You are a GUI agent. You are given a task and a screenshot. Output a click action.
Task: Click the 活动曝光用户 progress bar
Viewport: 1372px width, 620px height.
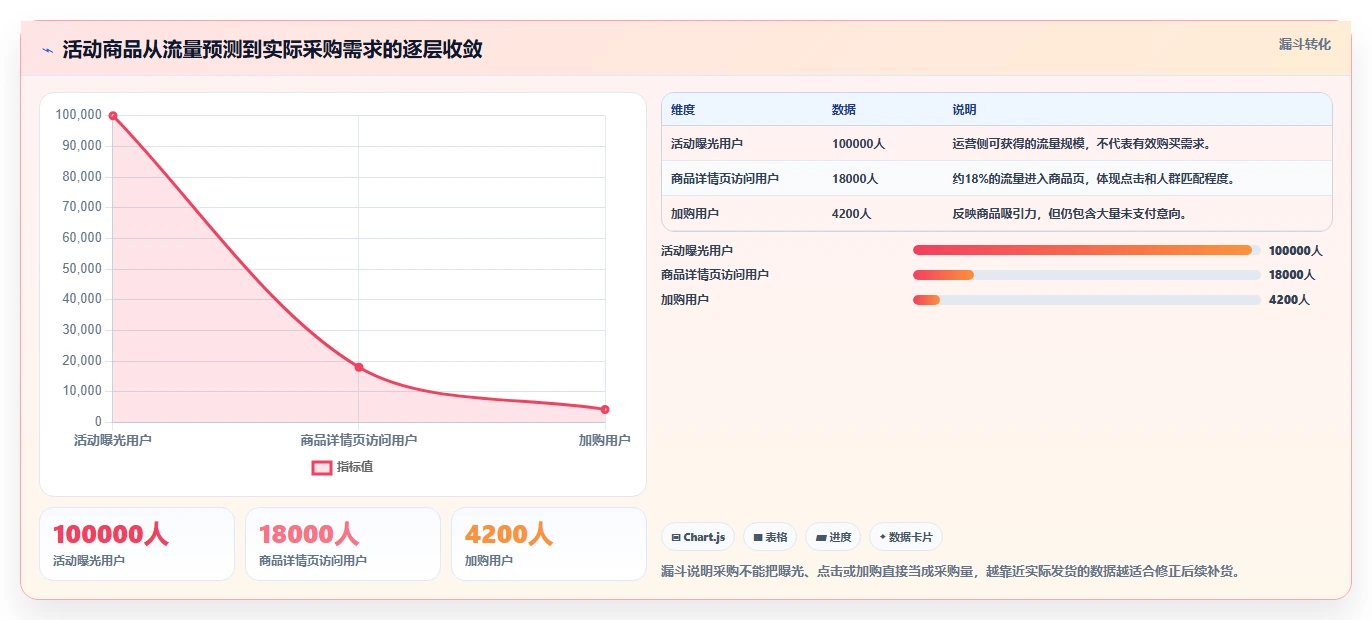pyautogui.click(x=1087, y=250)
